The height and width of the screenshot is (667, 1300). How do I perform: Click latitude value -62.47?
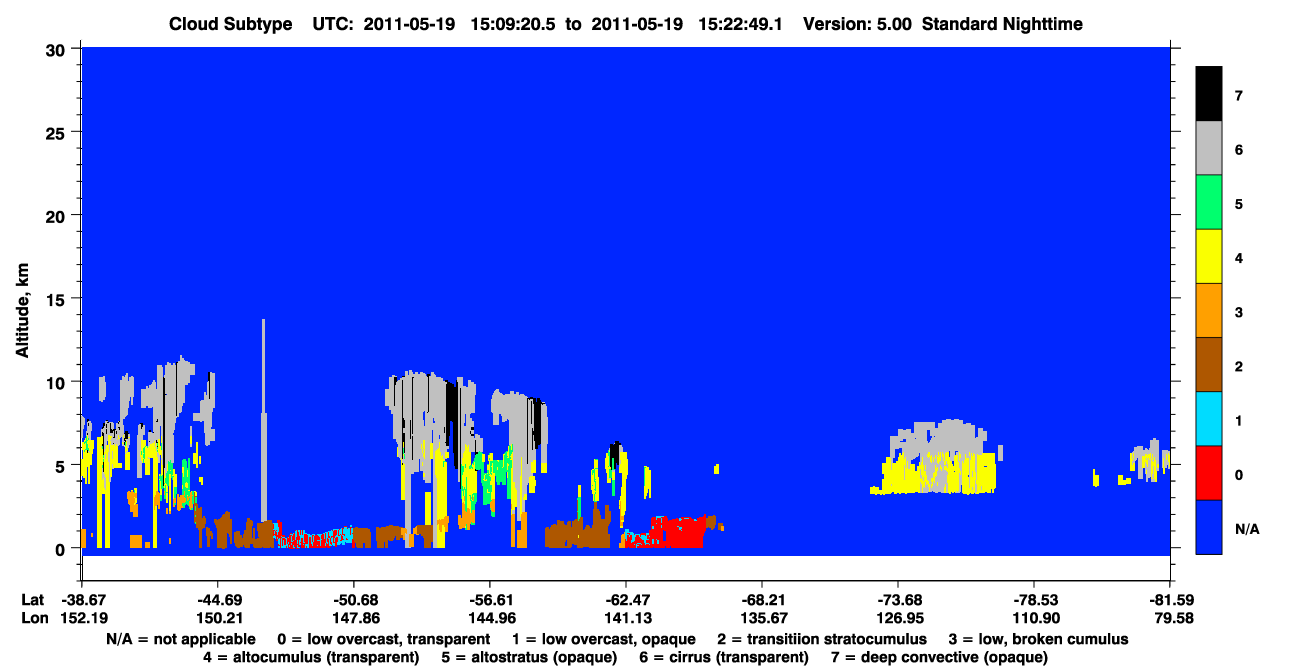(625, 600)
